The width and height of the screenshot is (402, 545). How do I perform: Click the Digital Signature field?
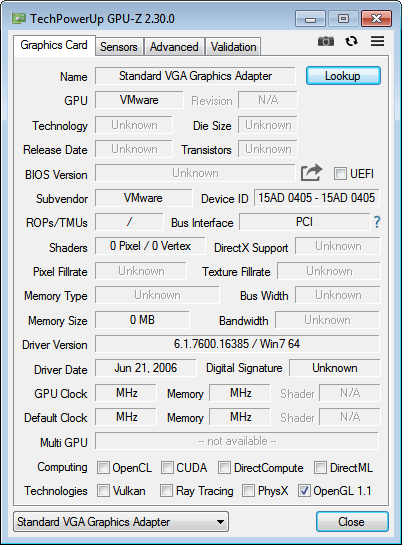point(335,368)
